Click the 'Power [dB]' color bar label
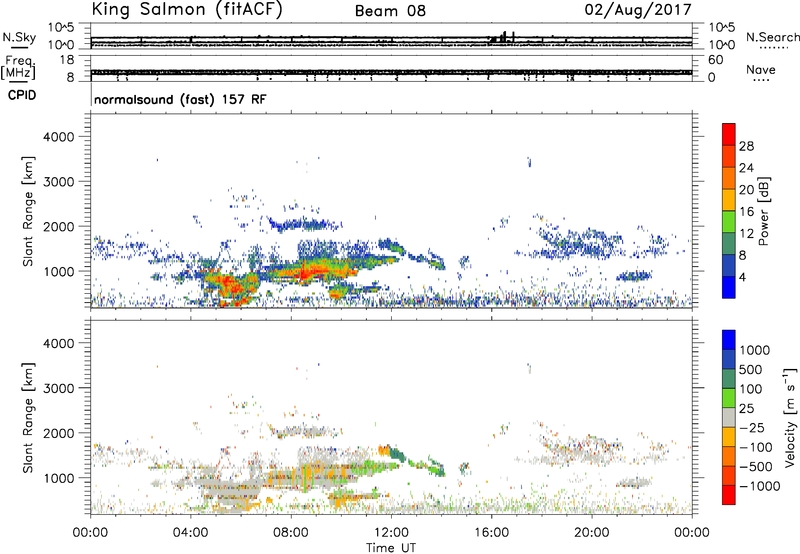The height and width of the screenshot is (554, 800). [x=763, y=211]
